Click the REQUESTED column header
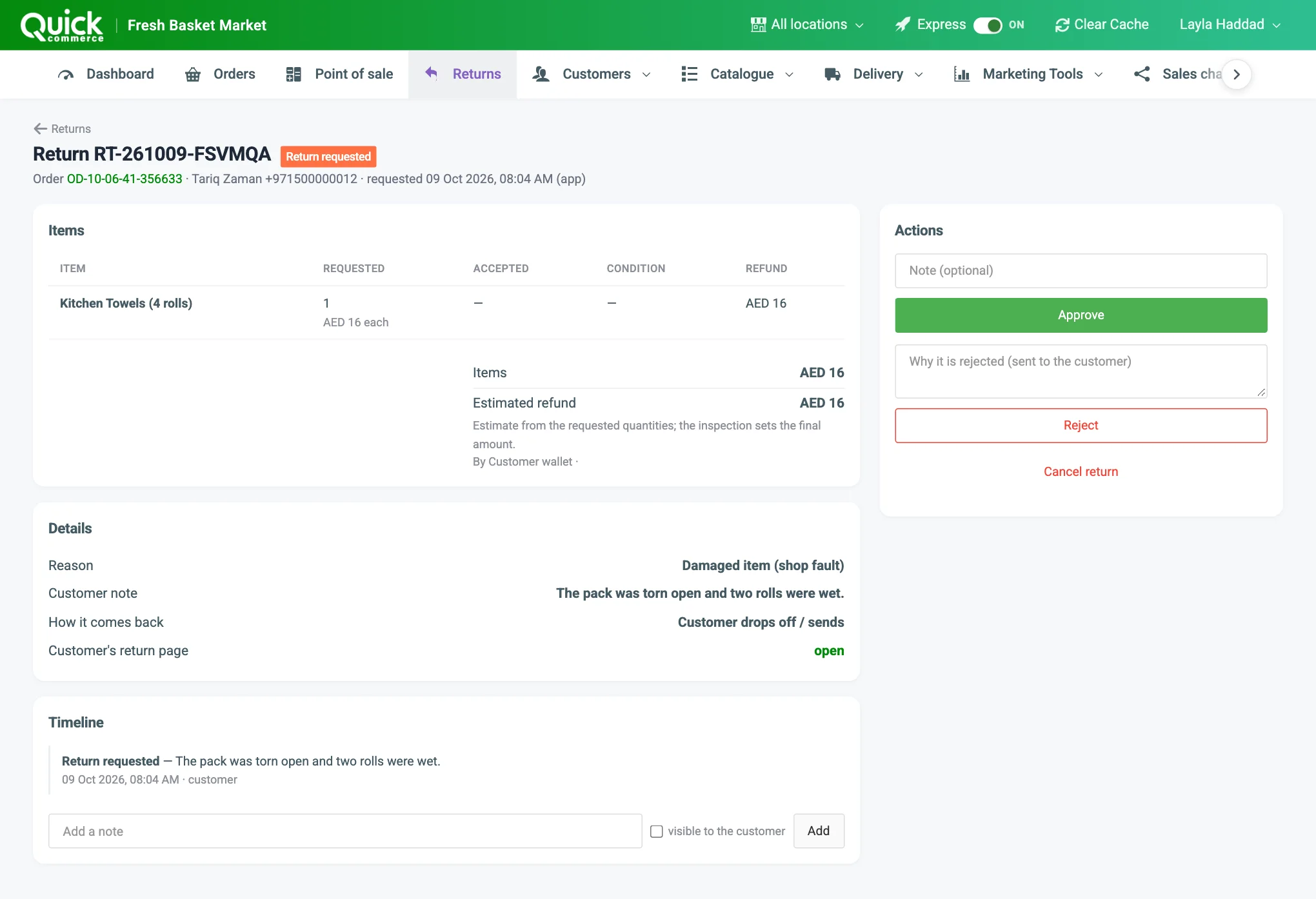The height and width of the screenshot is (899, 1316). [x=354, y=269]
